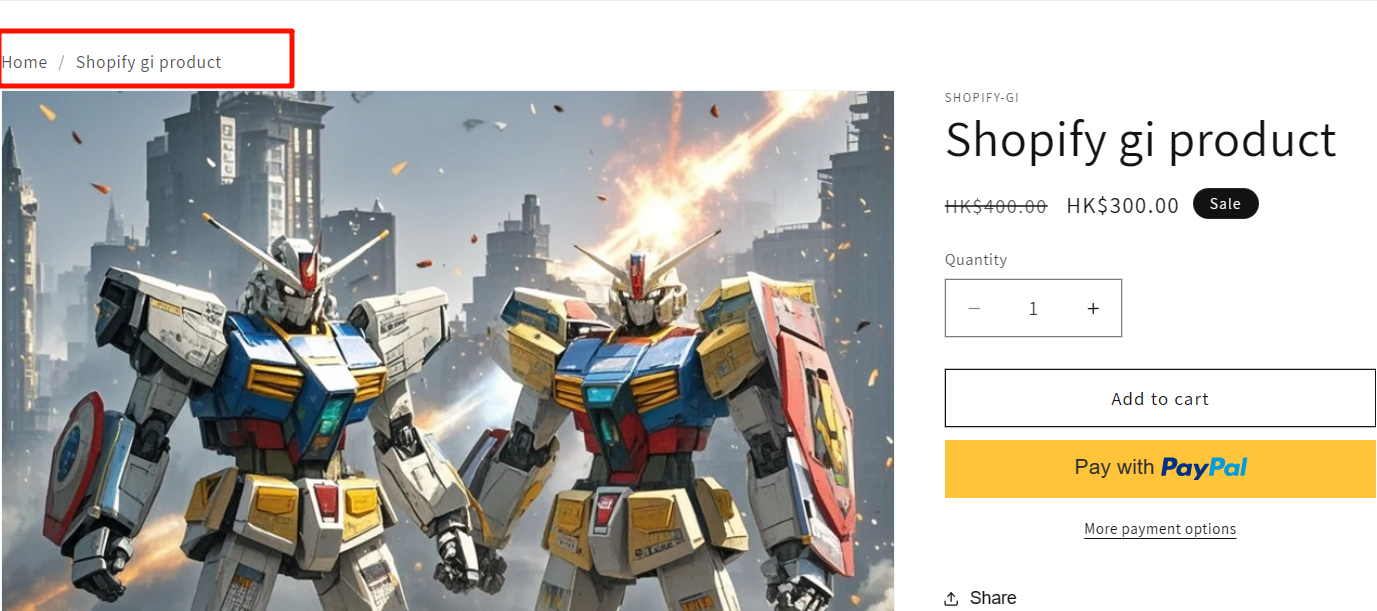This screenshot has height=611, width=1377.
Task: Click the Pay with PayPal button
Action: pos(1160,469)
